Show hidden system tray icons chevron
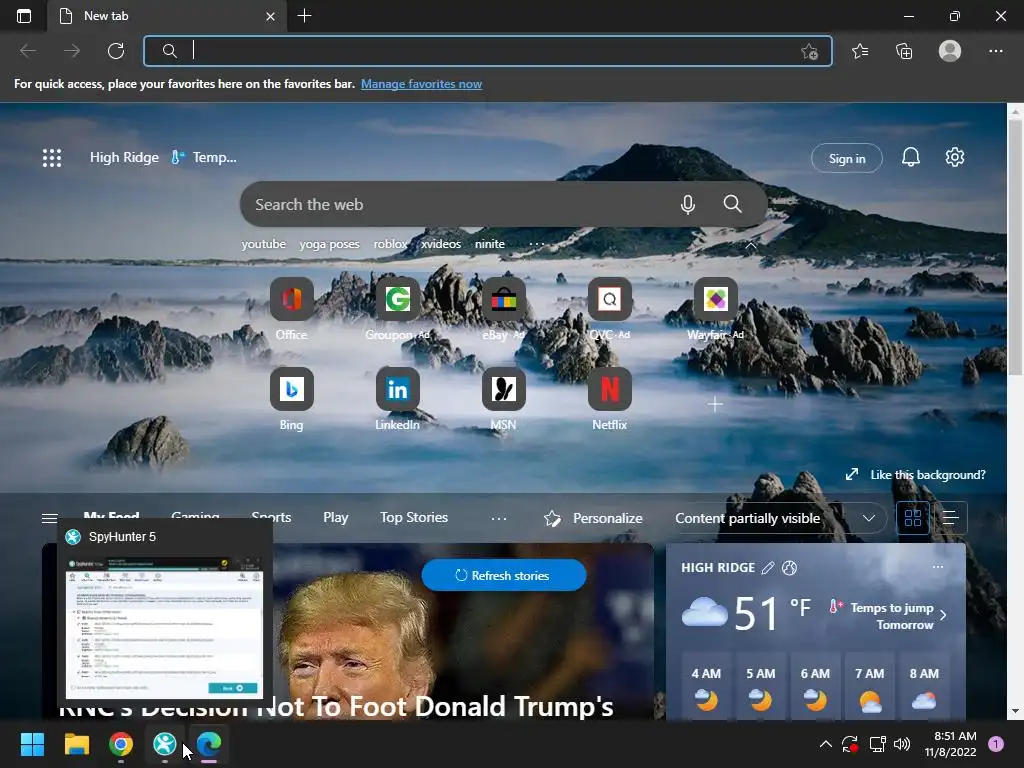Image resolution: width=1024 pixels, height=768 pixels. pyautogui.click(x=825, y=744)
